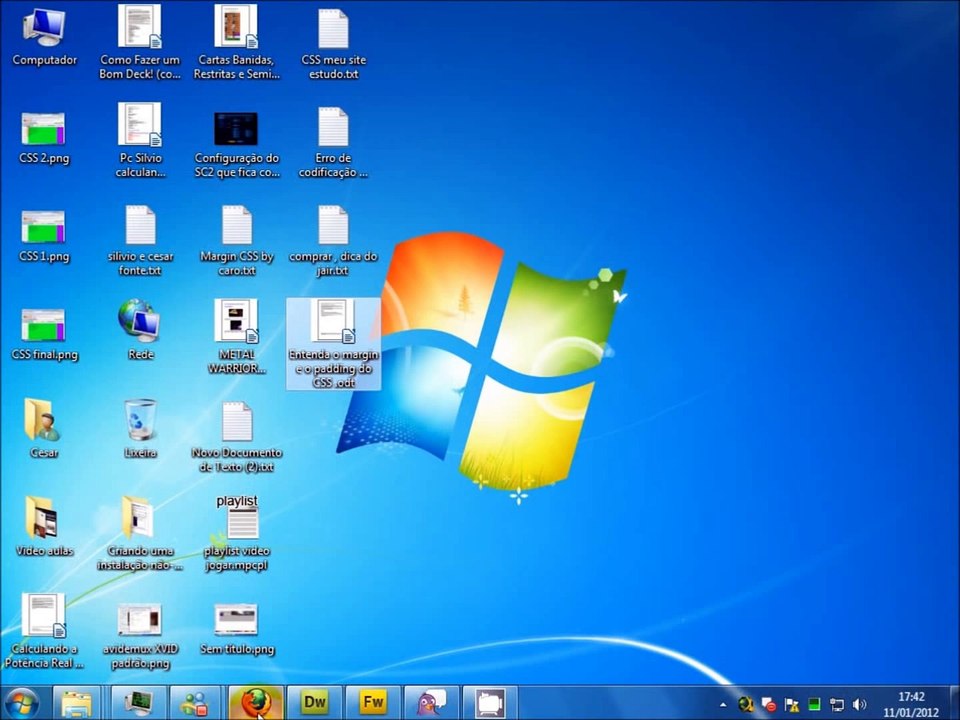Open the Rede network icon
Viewport: 960px width, 720px height.
[x=140, y=329]
